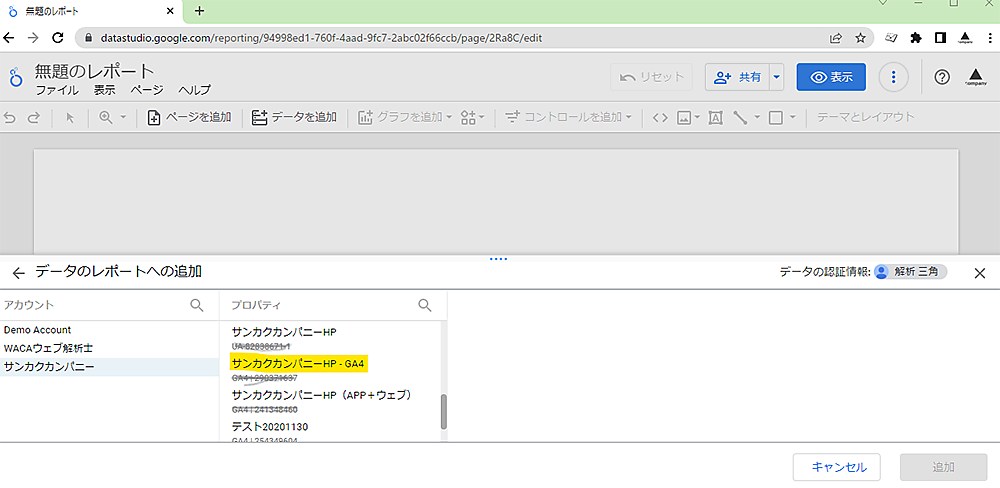1000x488 pixels.
Task: Open the community visualizations icon
Action: pyautogui.click(x=469, y=117)
